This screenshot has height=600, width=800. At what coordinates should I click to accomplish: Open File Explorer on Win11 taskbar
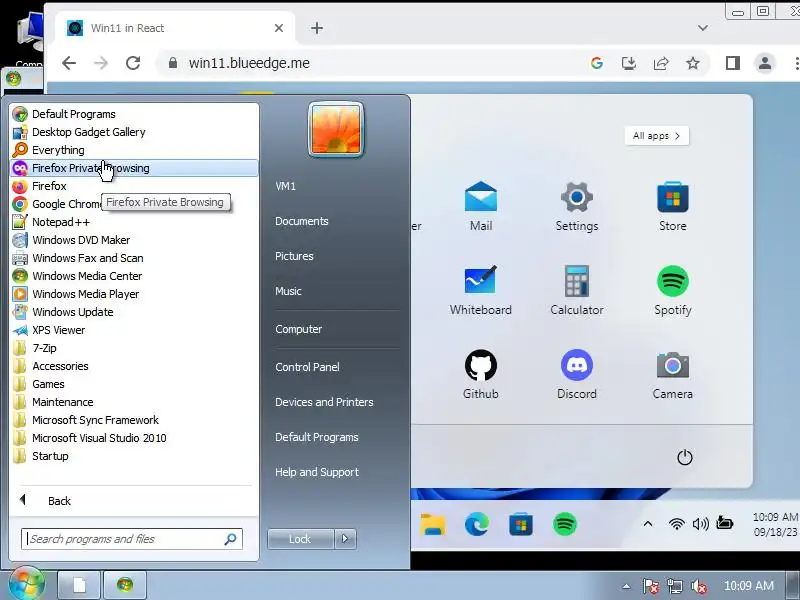click(433, 524)
